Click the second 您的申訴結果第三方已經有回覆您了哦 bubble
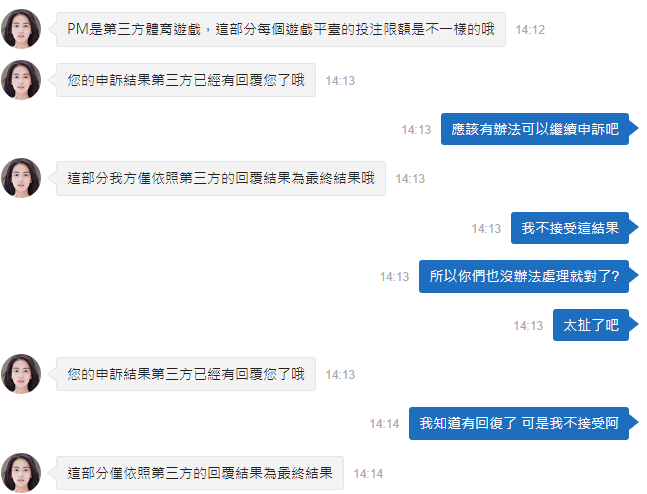 186,374
